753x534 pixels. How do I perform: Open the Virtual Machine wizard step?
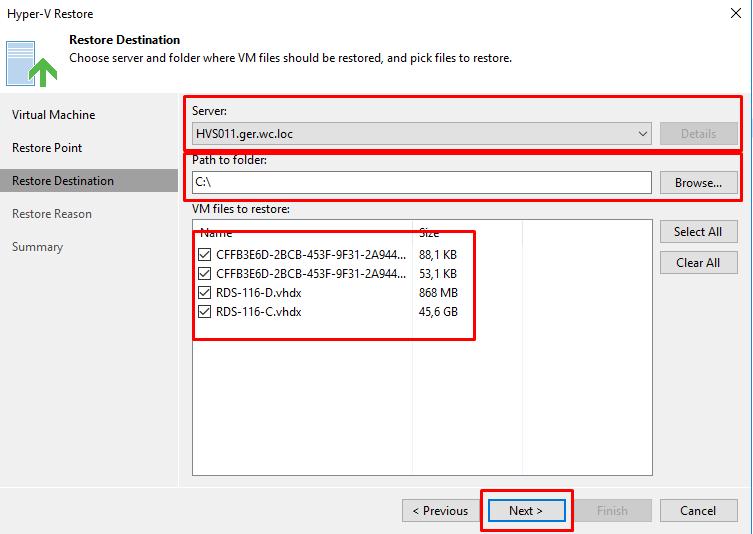coord(54,115)
